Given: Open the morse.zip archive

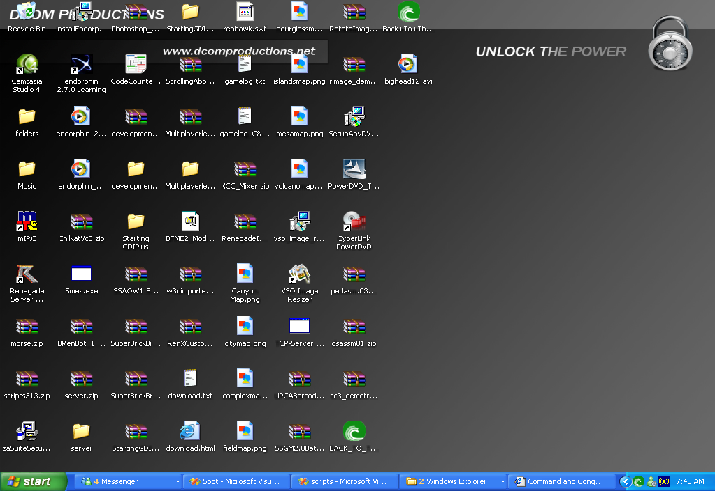Looking at the screenshot, I should (x=27, y=327).
